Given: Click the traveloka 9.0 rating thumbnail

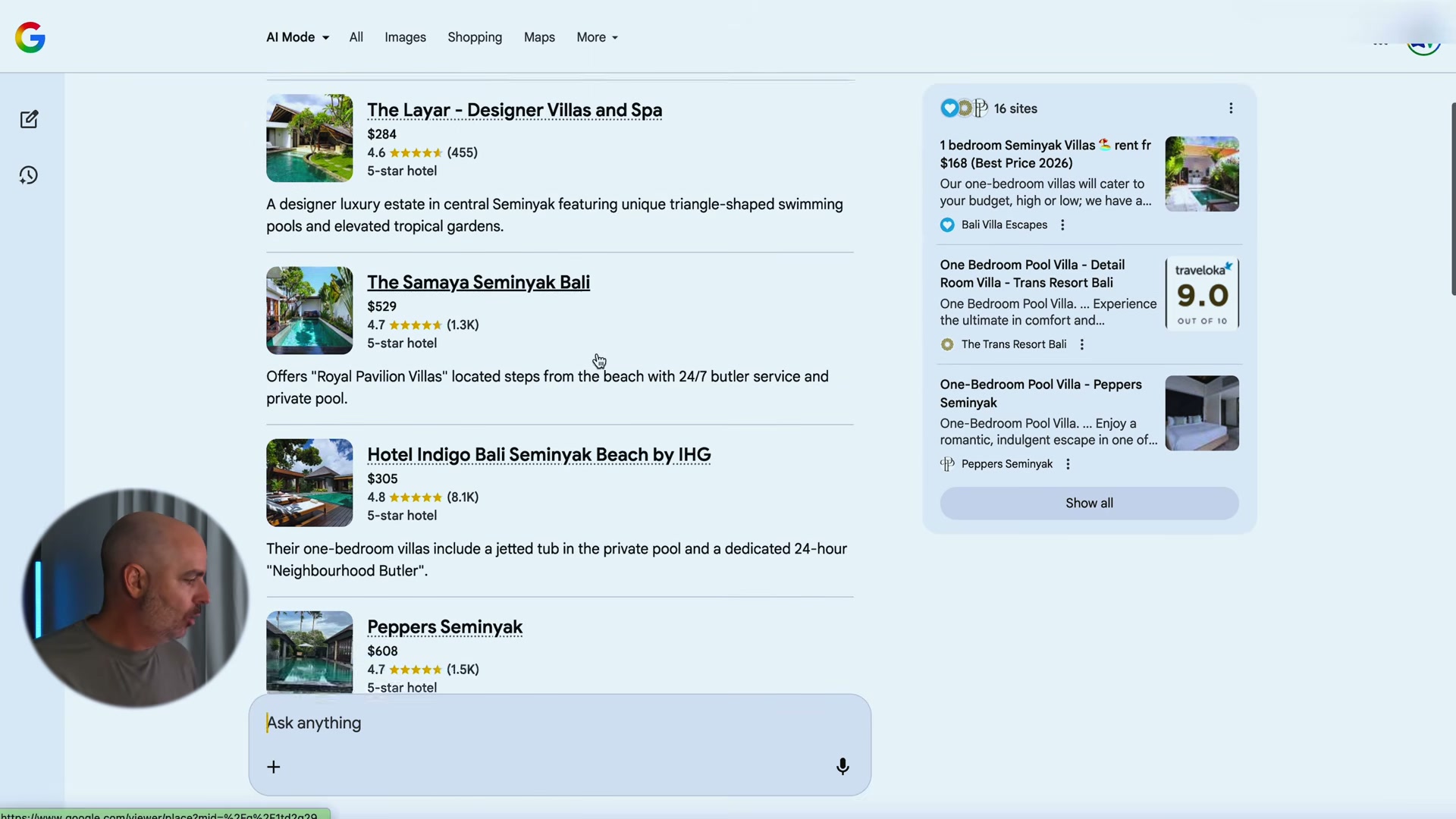Looking at the screenshot, I should [x=1202, y=293].
